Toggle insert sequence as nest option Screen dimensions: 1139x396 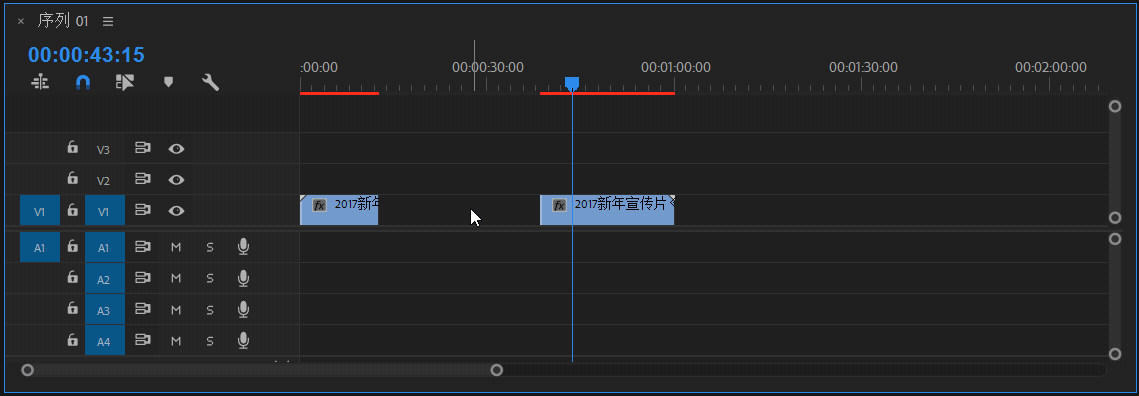[40, 83]
